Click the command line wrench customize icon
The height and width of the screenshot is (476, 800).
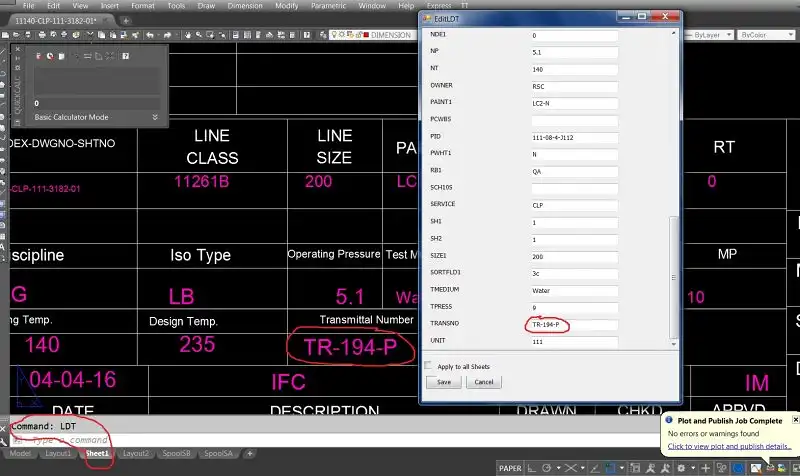pyautogui.click(x=4, y=441)
